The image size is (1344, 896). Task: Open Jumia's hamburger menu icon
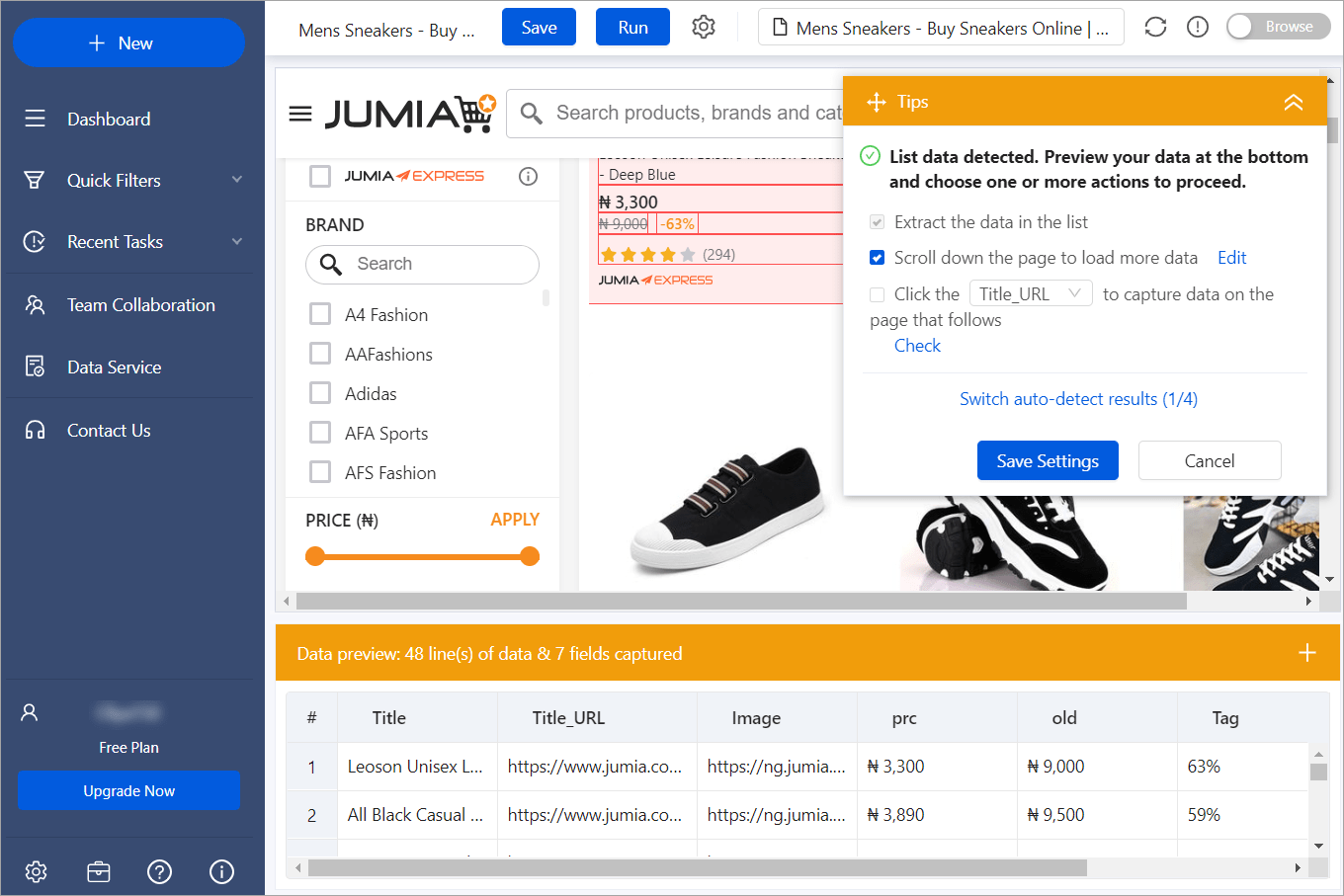(300, 113)
